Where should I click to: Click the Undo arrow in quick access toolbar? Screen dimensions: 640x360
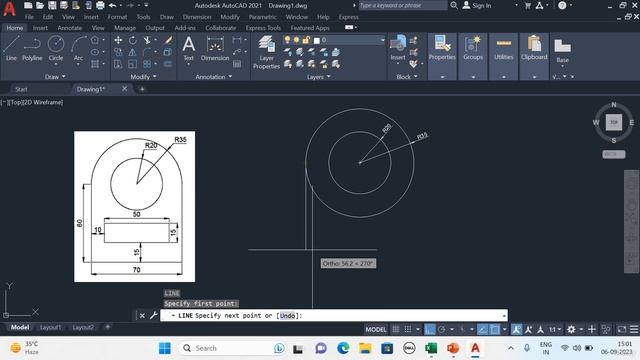pyautogui.click(x=113, y=5)
